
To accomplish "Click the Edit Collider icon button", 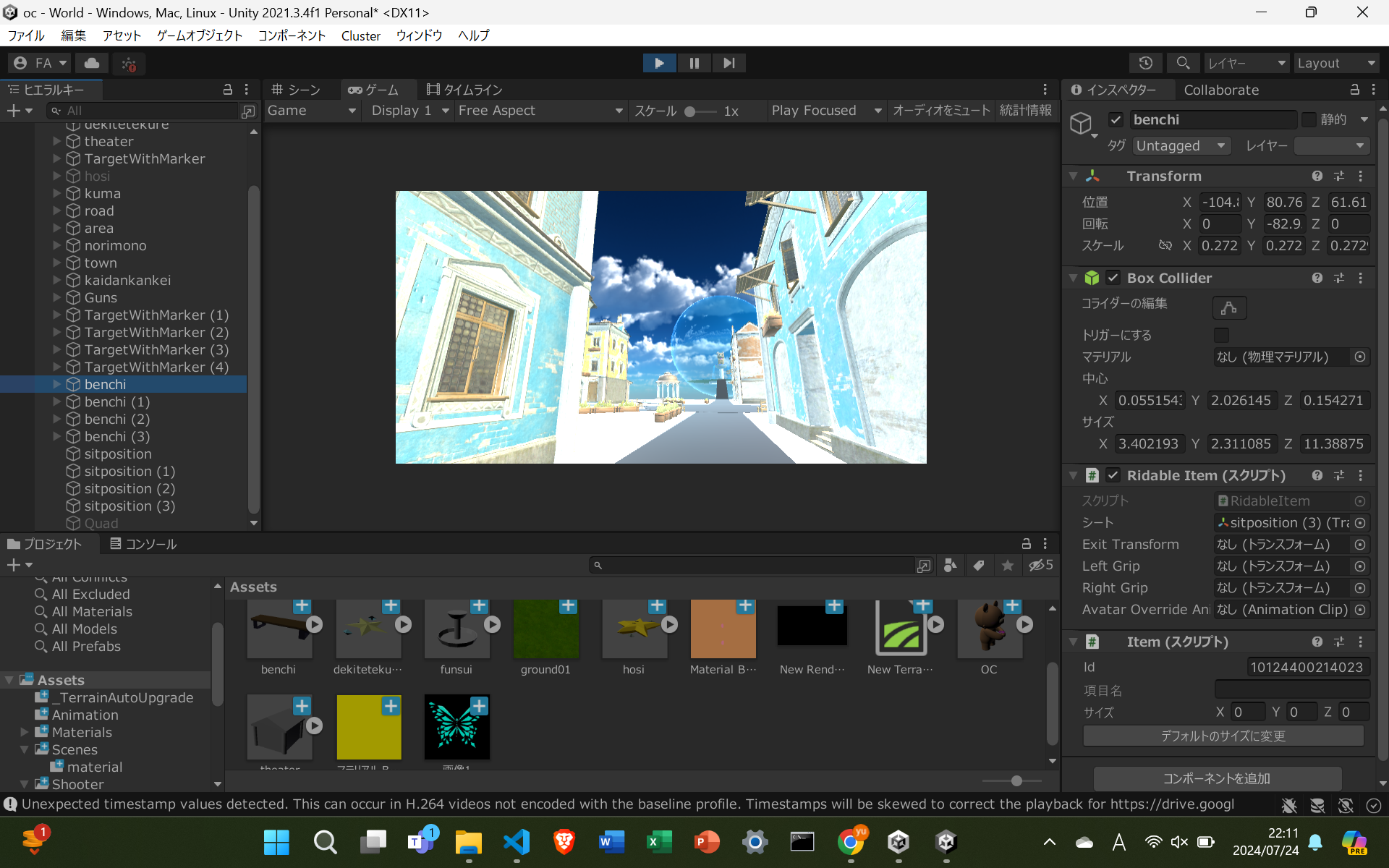I will [1228, 307].
